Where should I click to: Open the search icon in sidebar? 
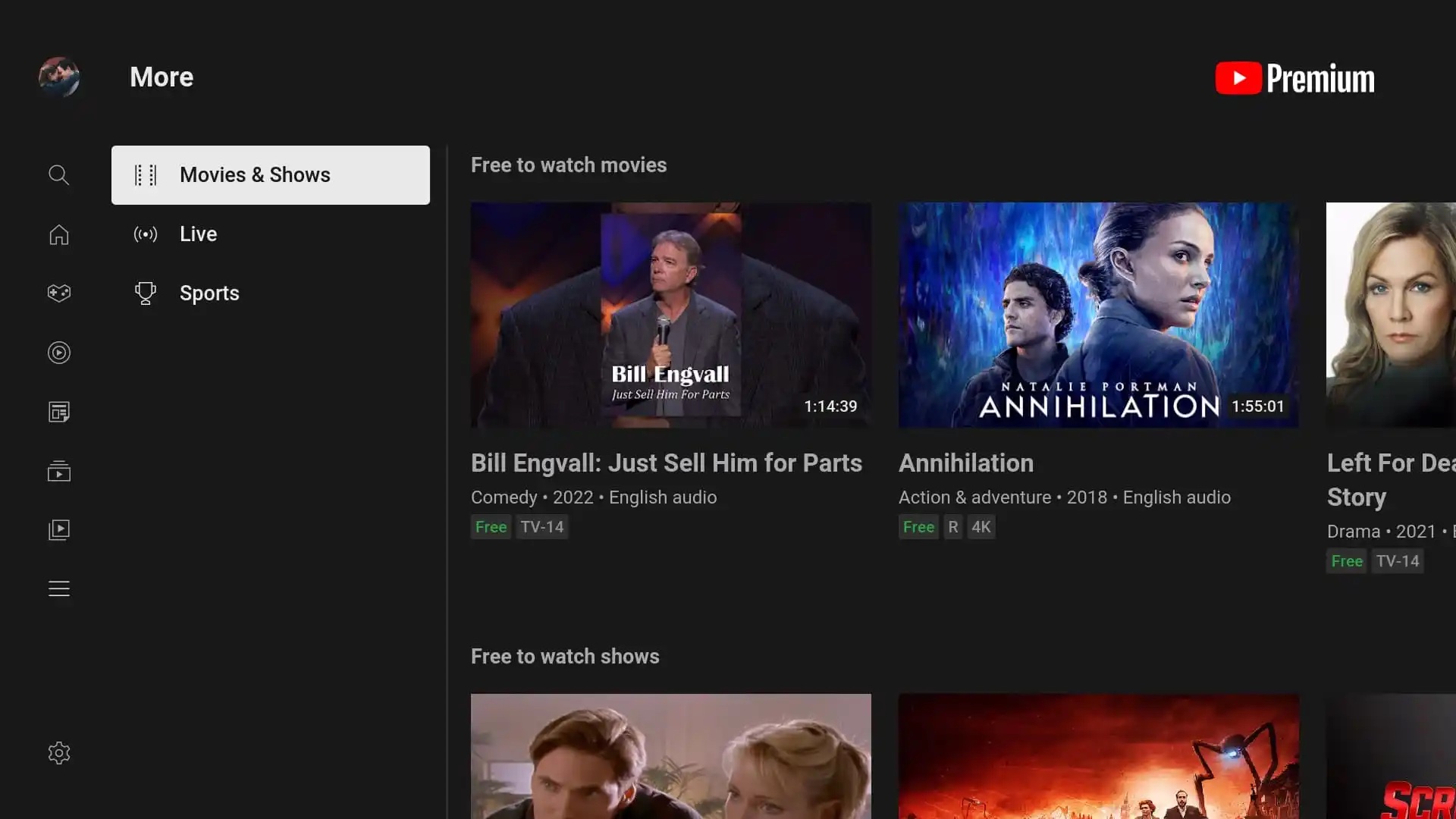[x=58, y=175]
